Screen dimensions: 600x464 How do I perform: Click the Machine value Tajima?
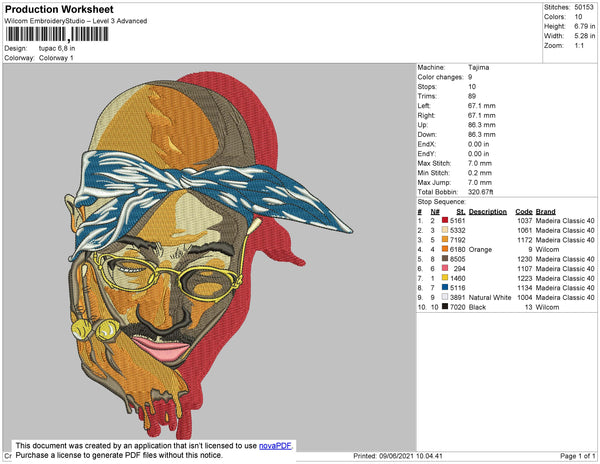click(x=478, y=67)
